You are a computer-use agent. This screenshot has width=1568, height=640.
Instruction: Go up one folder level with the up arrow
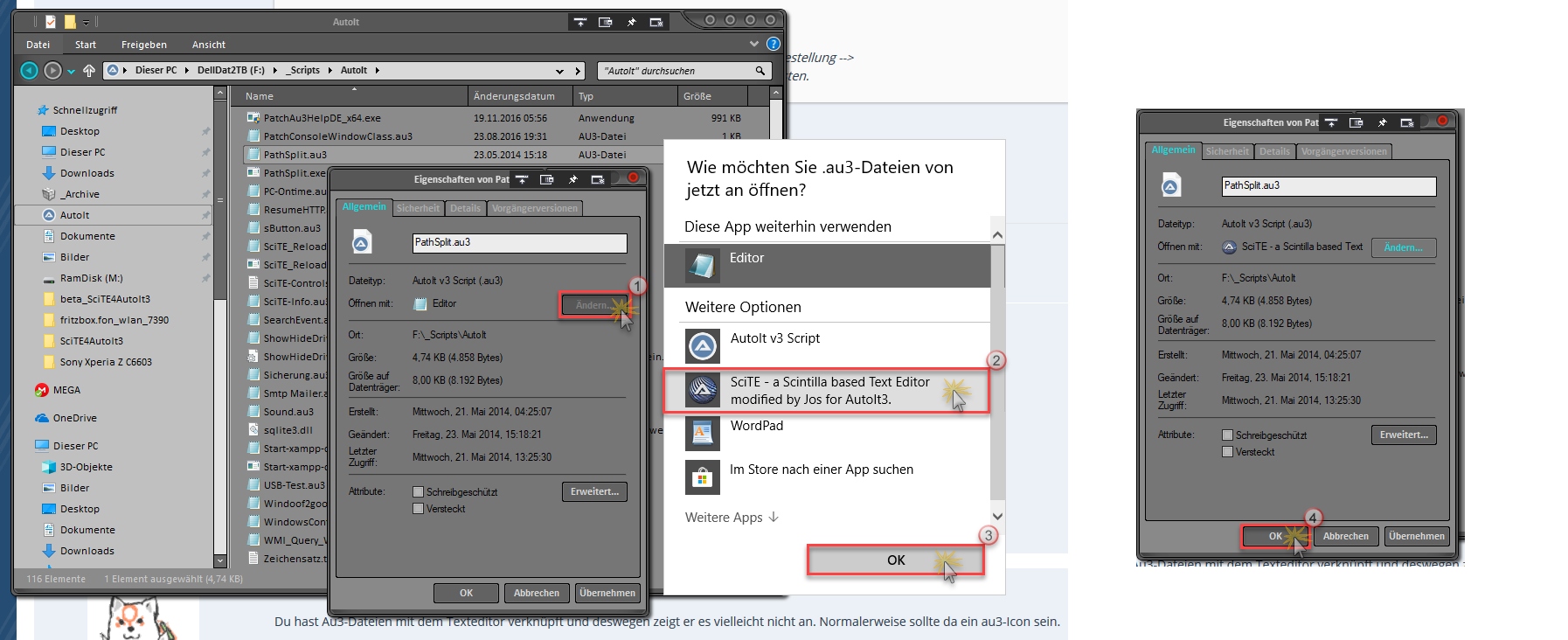click(89, 71)
